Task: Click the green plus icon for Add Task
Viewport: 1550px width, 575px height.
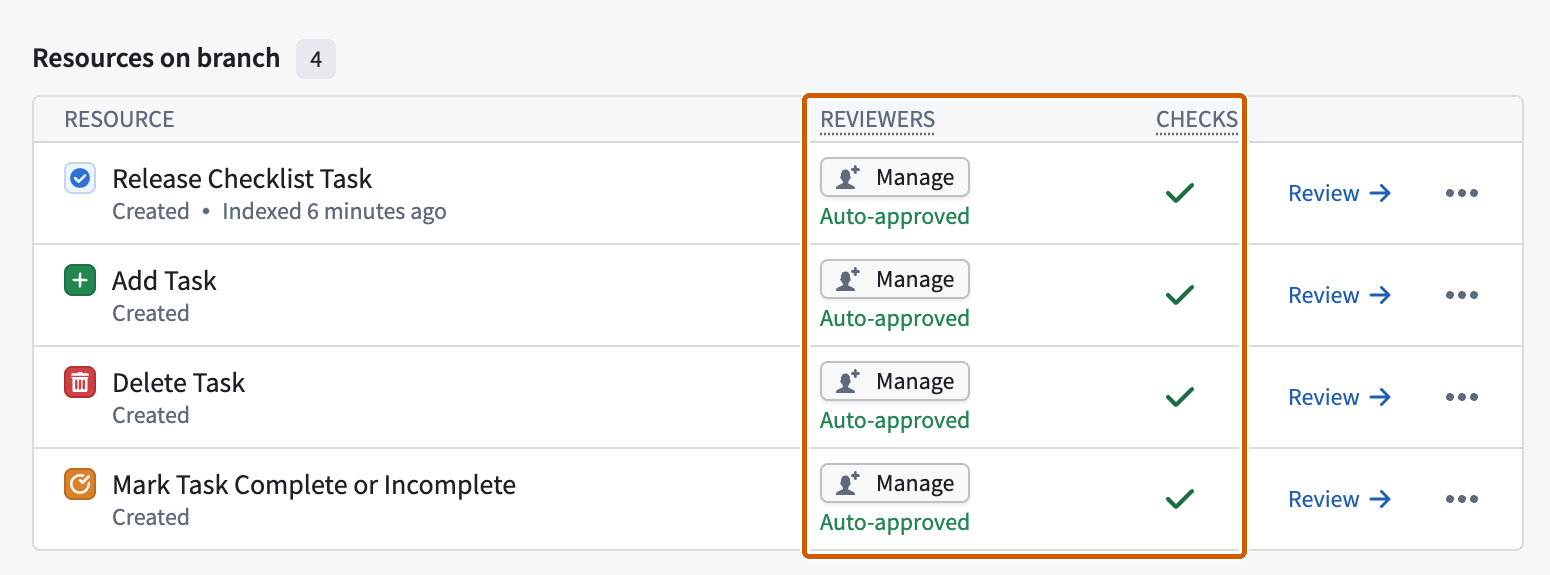Action: point(79,281)
